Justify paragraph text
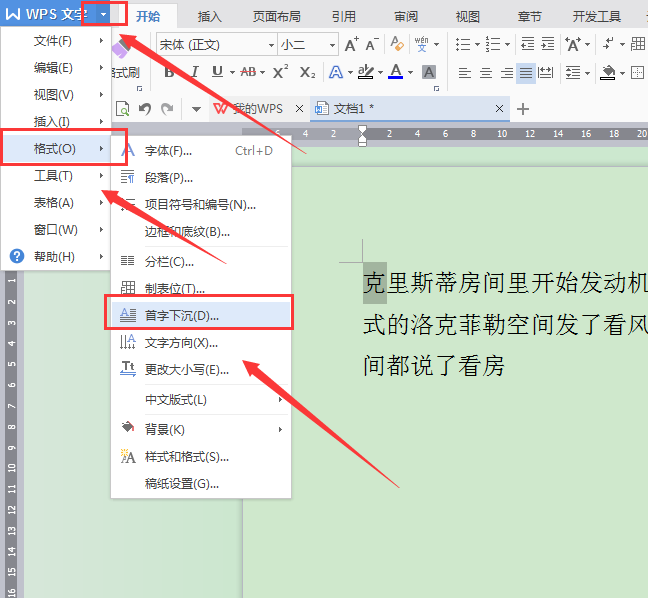 pyautogui.click(x=526, y=73)
